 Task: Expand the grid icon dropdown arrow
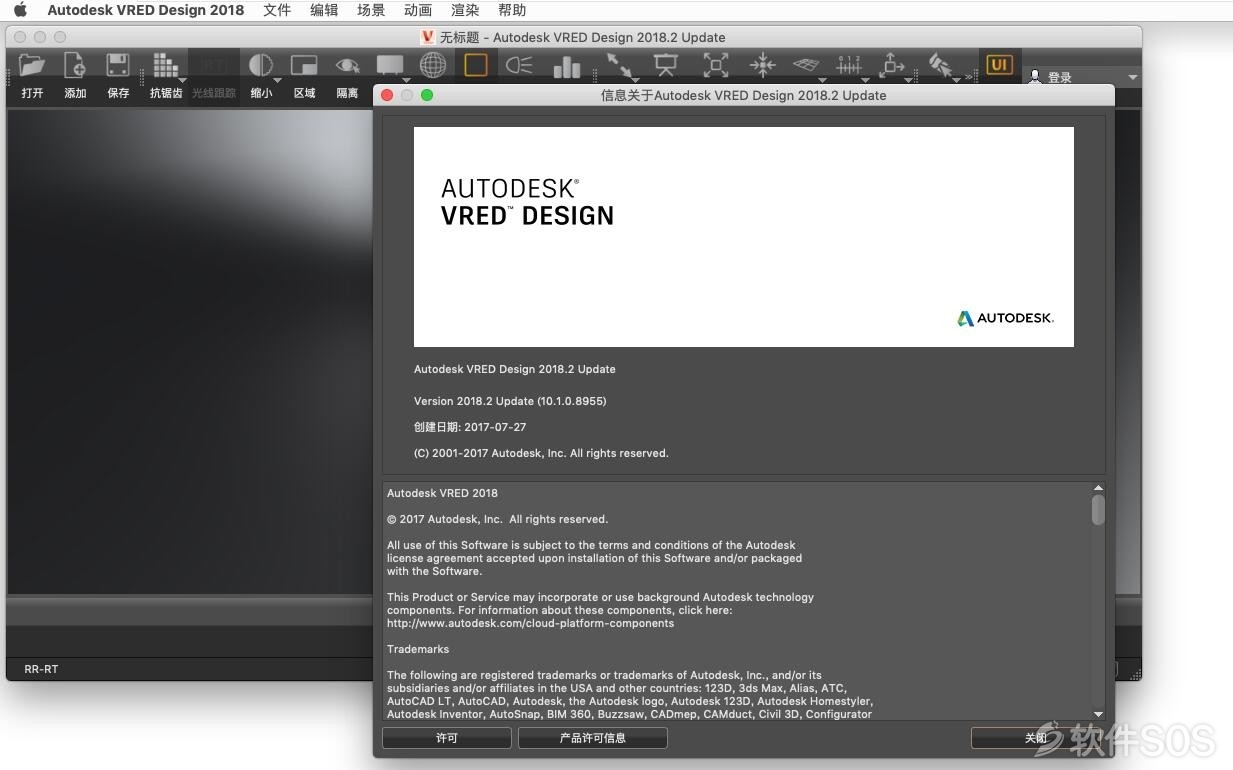(x=822, y=80)
